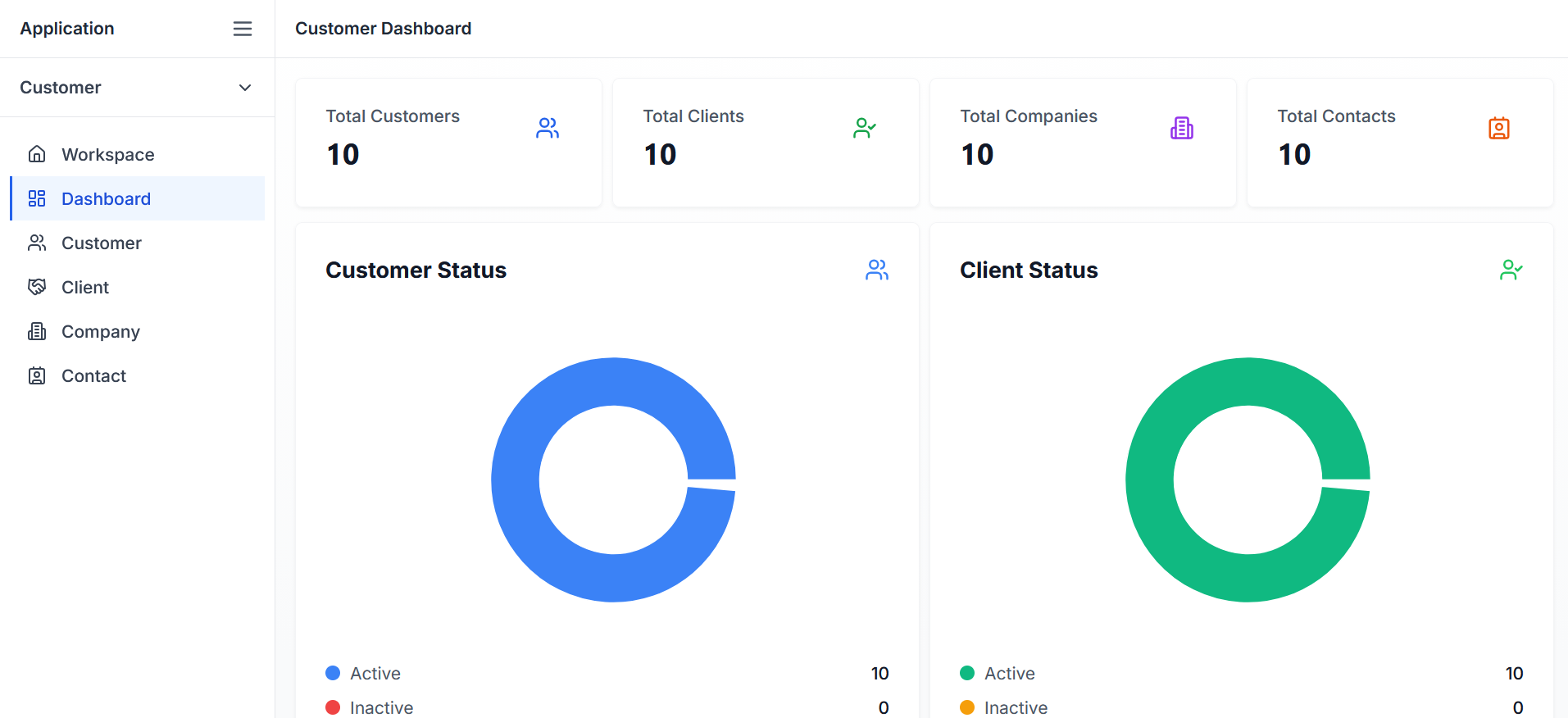
Task: Click the Active label in Client Status legend
Action: coord(1010,673)
